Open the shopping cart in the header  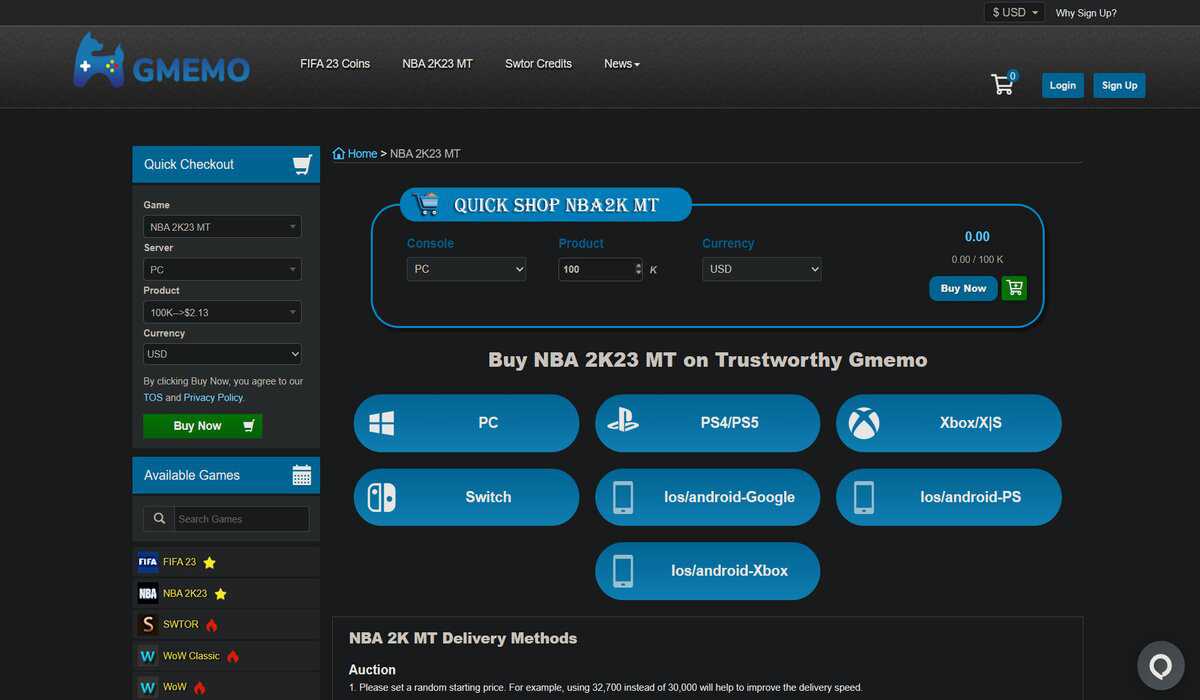1003,84
